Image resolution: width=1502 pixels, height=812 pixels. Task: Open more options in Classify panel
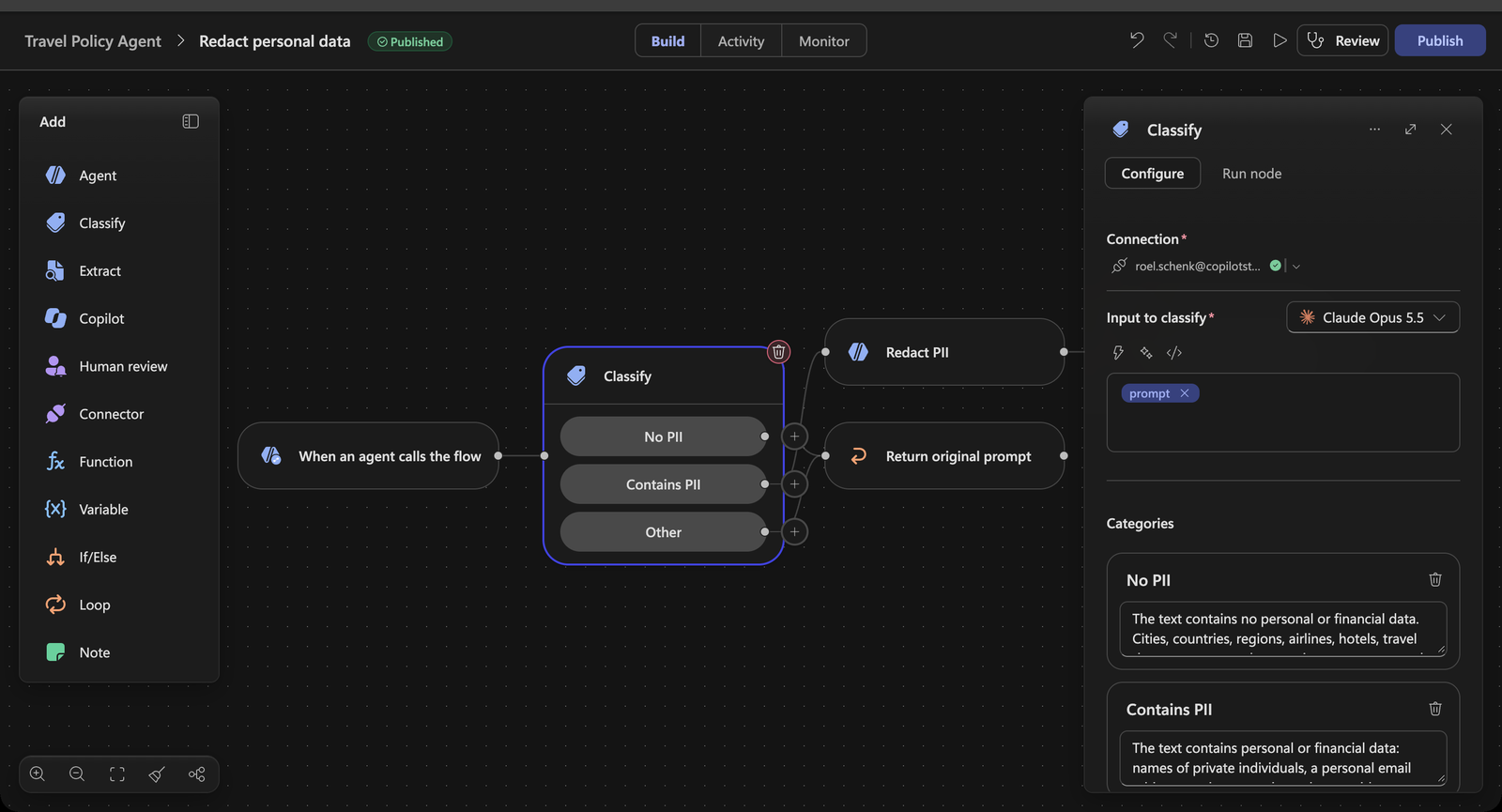[x=1374, y=130]
